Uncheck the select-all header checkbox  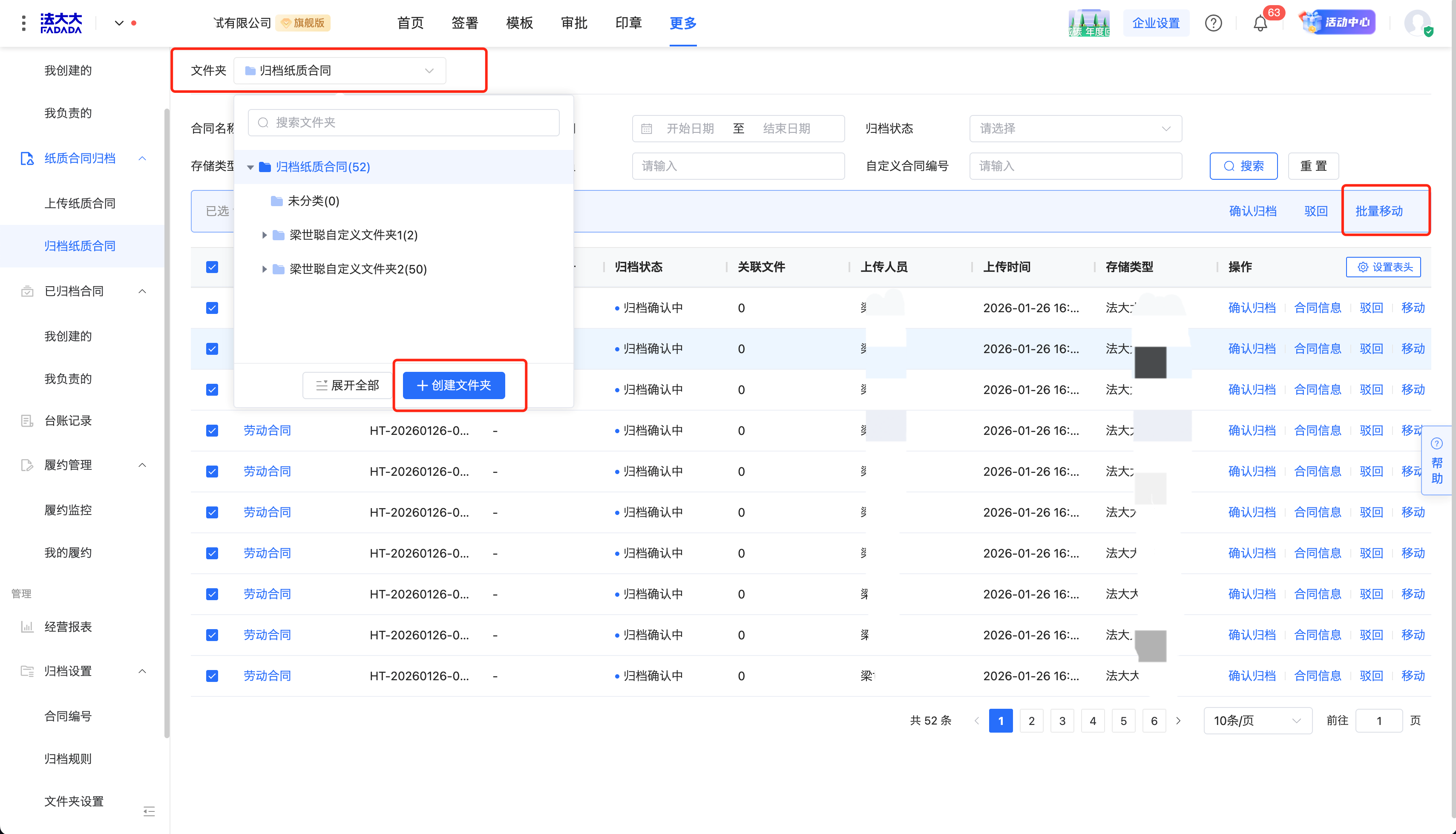click(212, 267)
